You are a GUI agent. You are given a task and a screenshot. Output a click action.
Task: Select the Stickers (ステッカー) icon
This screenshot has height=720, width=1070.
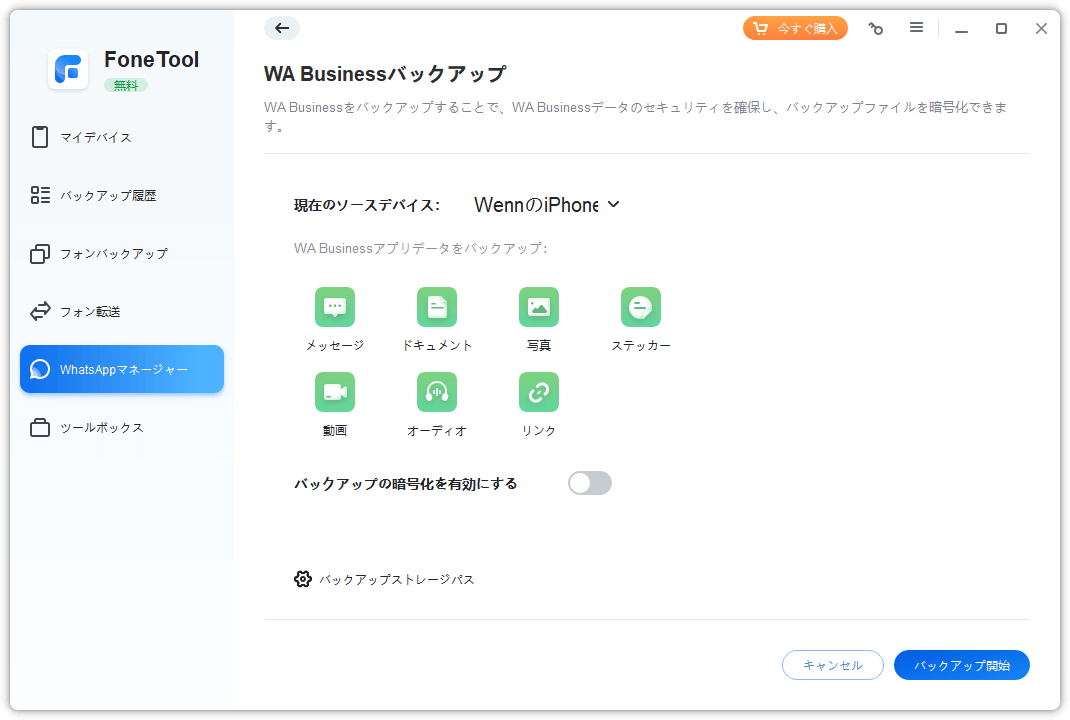coord(641,307)
